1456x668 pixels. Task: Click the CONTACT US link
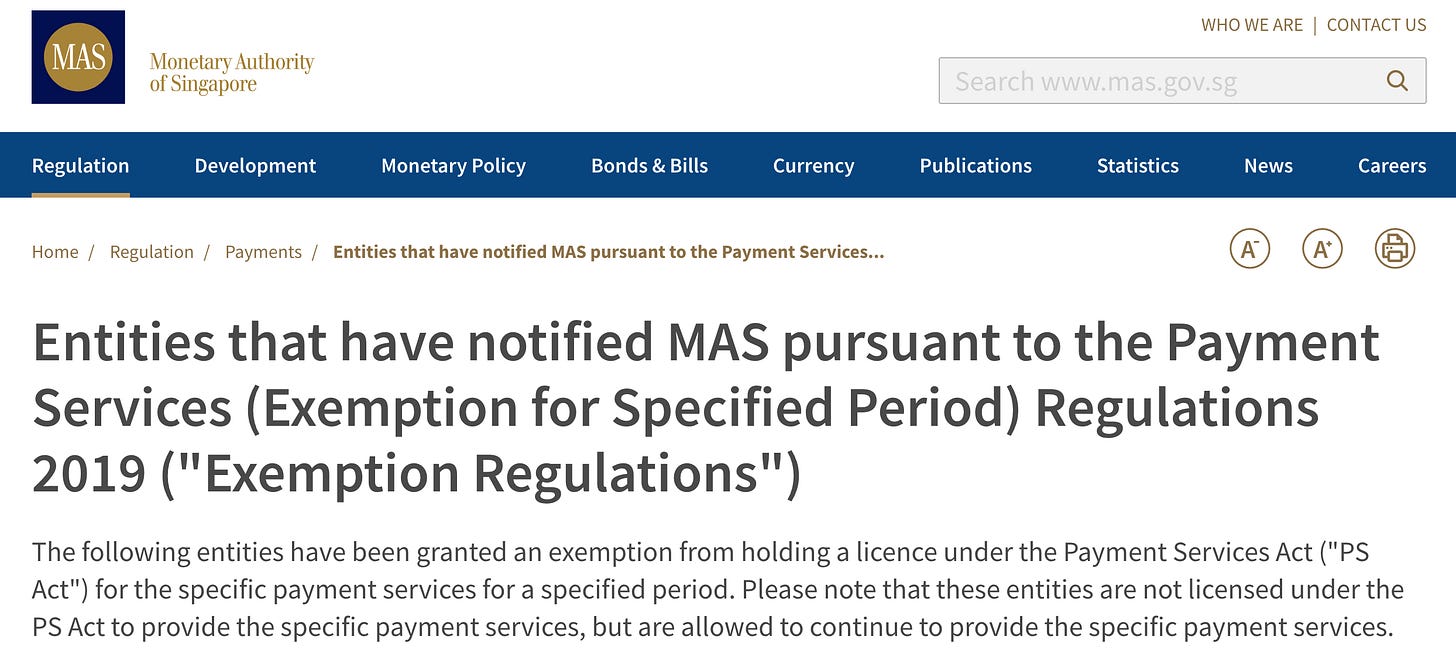1376,25
